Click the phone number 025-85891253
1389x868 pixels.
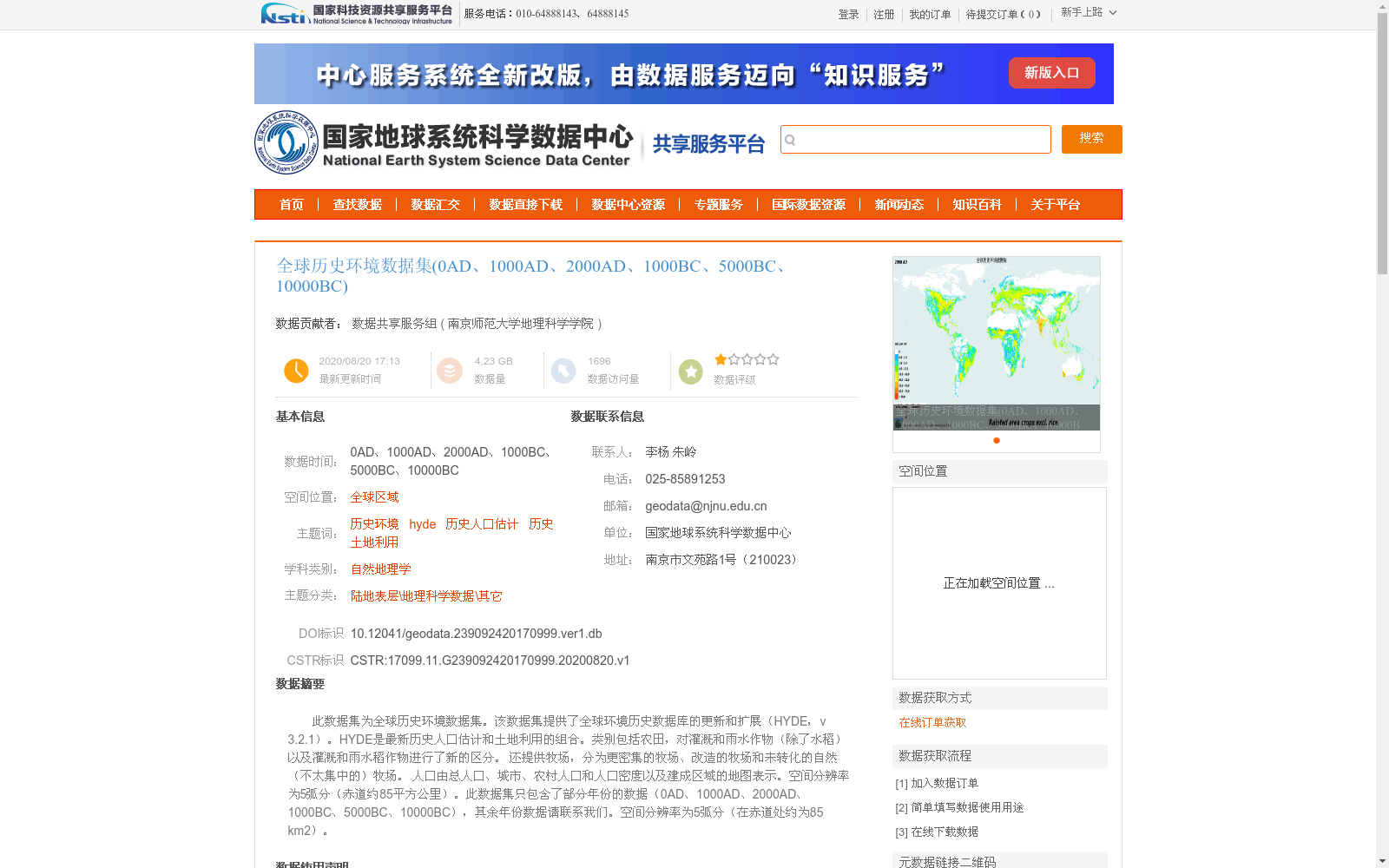(x=685, y=479)
